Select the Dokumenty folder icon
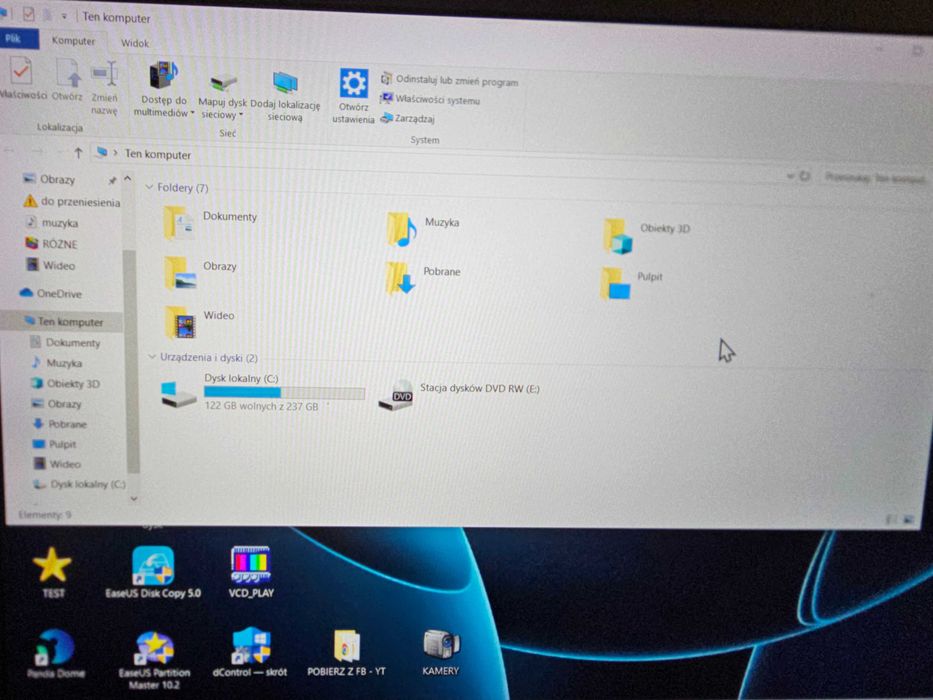The image size is (933, 700). [x=179, y=223]
